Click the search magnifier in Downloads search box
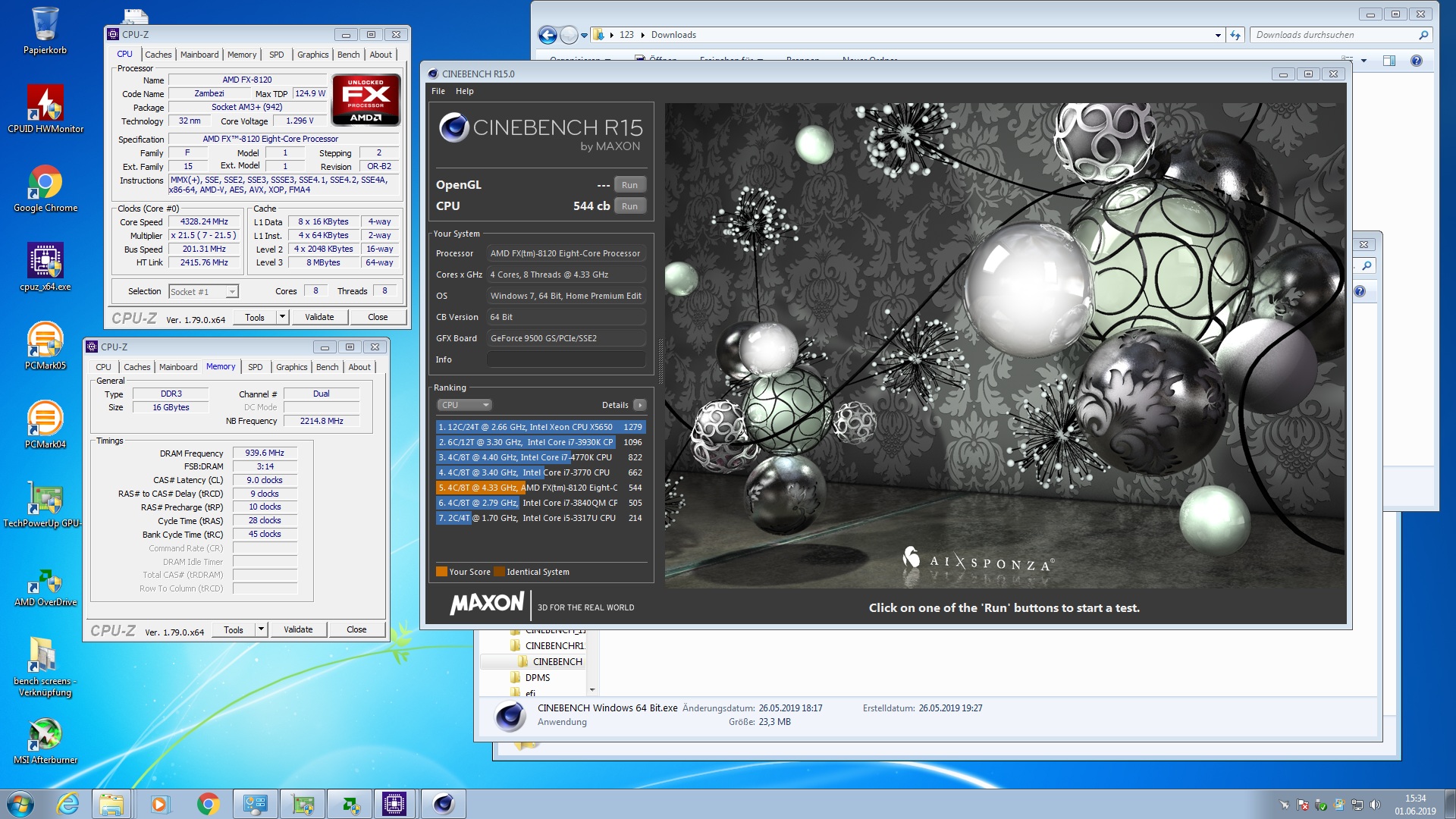1456x819 pixels. (x=1423, y=35)
